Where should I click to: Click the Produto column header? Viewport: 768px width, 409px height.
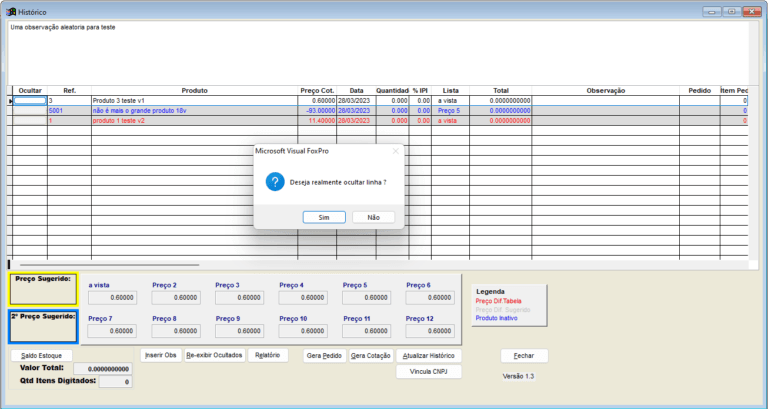point(194,91)
